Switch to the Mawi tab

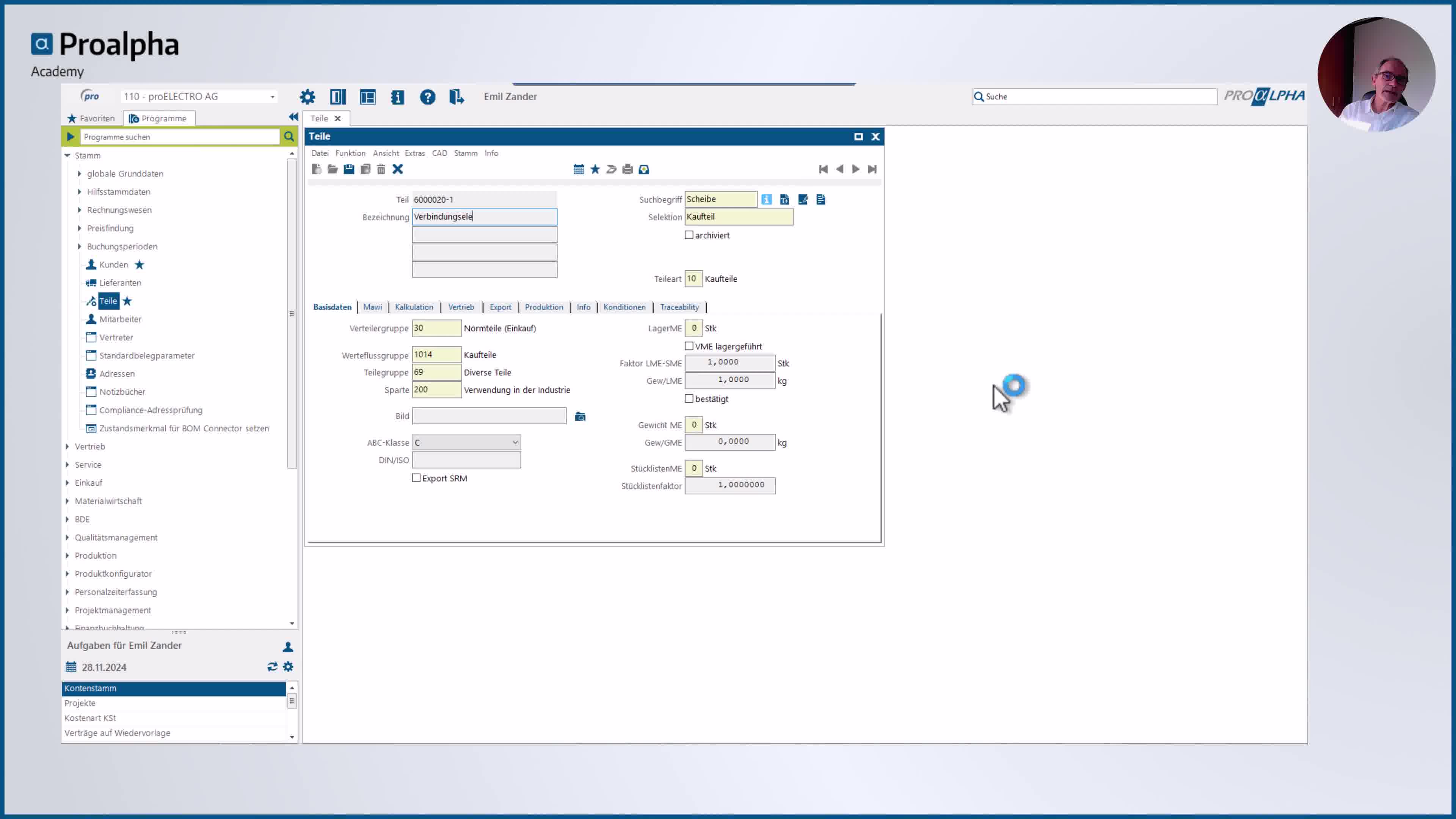point(372,307)
